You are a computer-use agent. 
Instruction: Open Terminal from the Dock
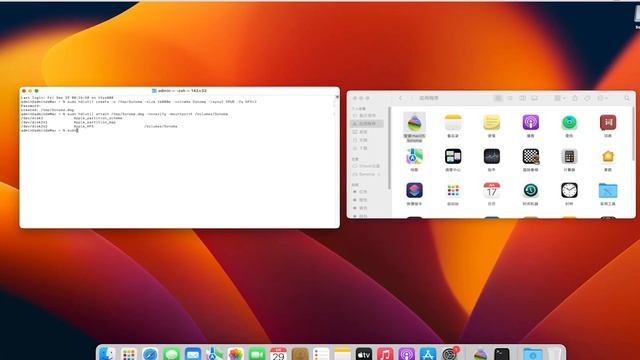502,354
